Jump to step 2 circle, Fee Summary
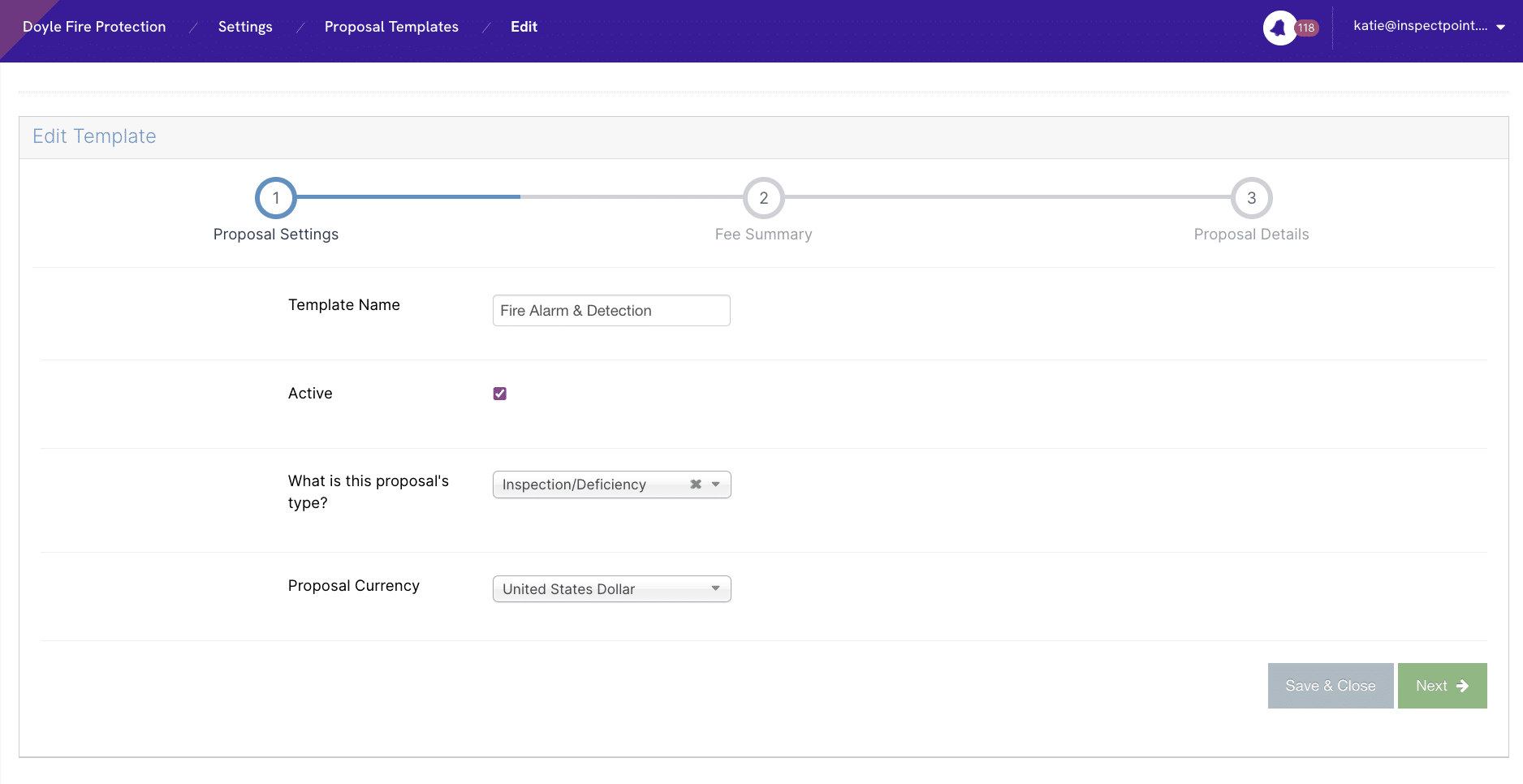Viewport: 1523px width, 784px height. pyautogui.click(x=763, y=198)
